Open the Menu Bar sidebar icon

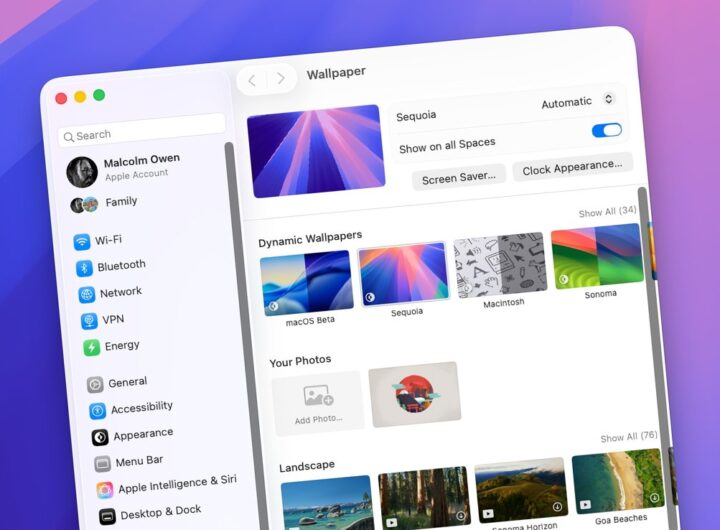click(102, 464)
